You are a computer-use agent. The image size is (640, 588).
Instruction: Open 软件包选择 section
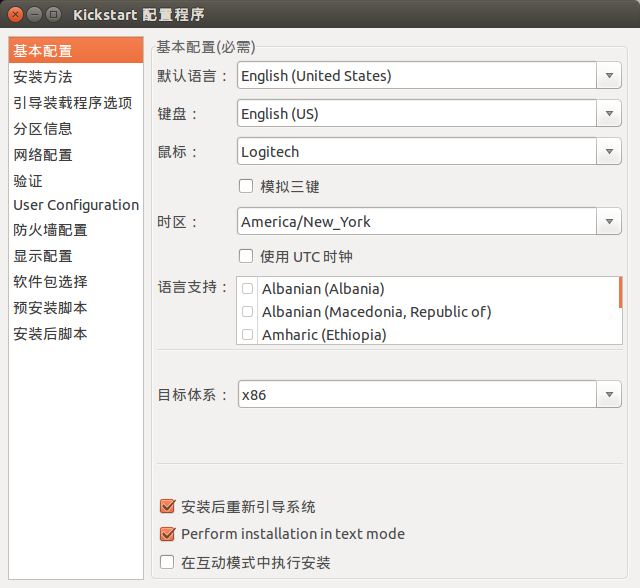point(76,282)
